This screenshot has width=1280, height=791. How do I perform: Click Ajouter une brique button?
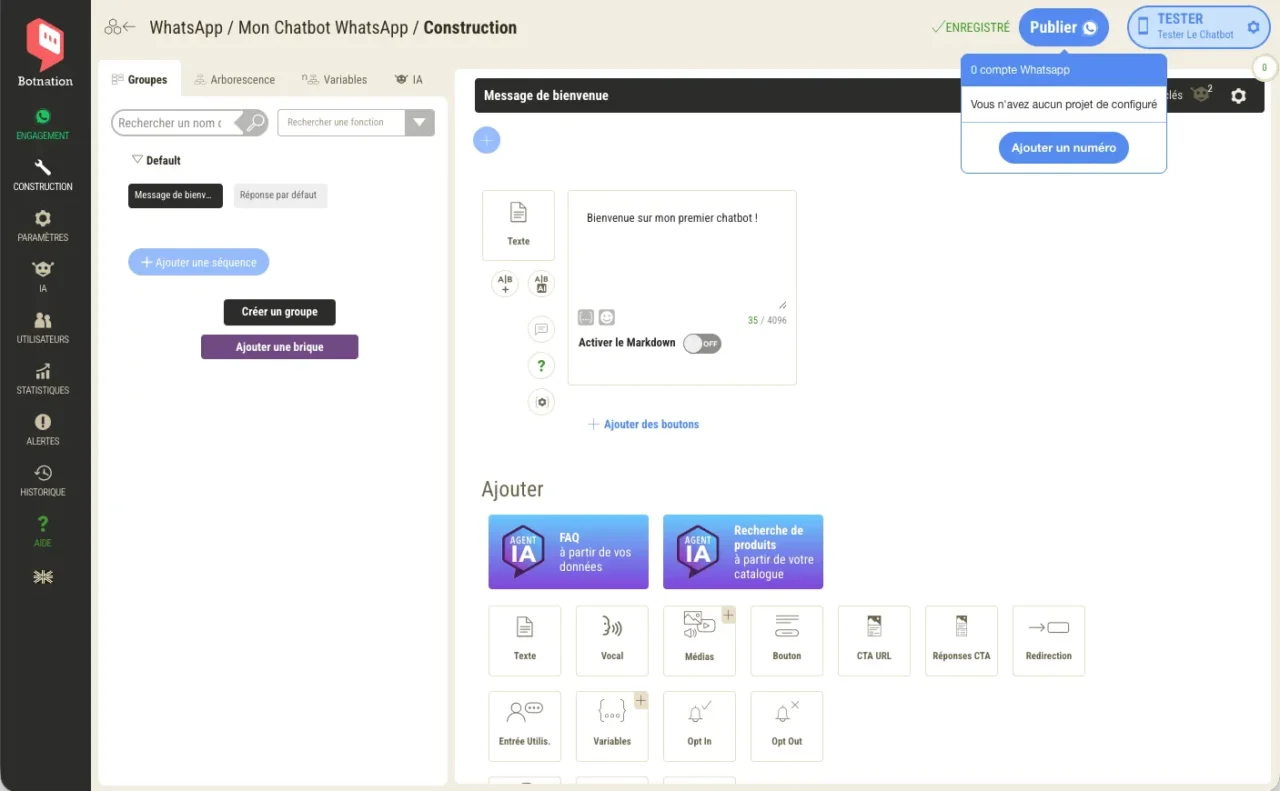click(280, 347)
